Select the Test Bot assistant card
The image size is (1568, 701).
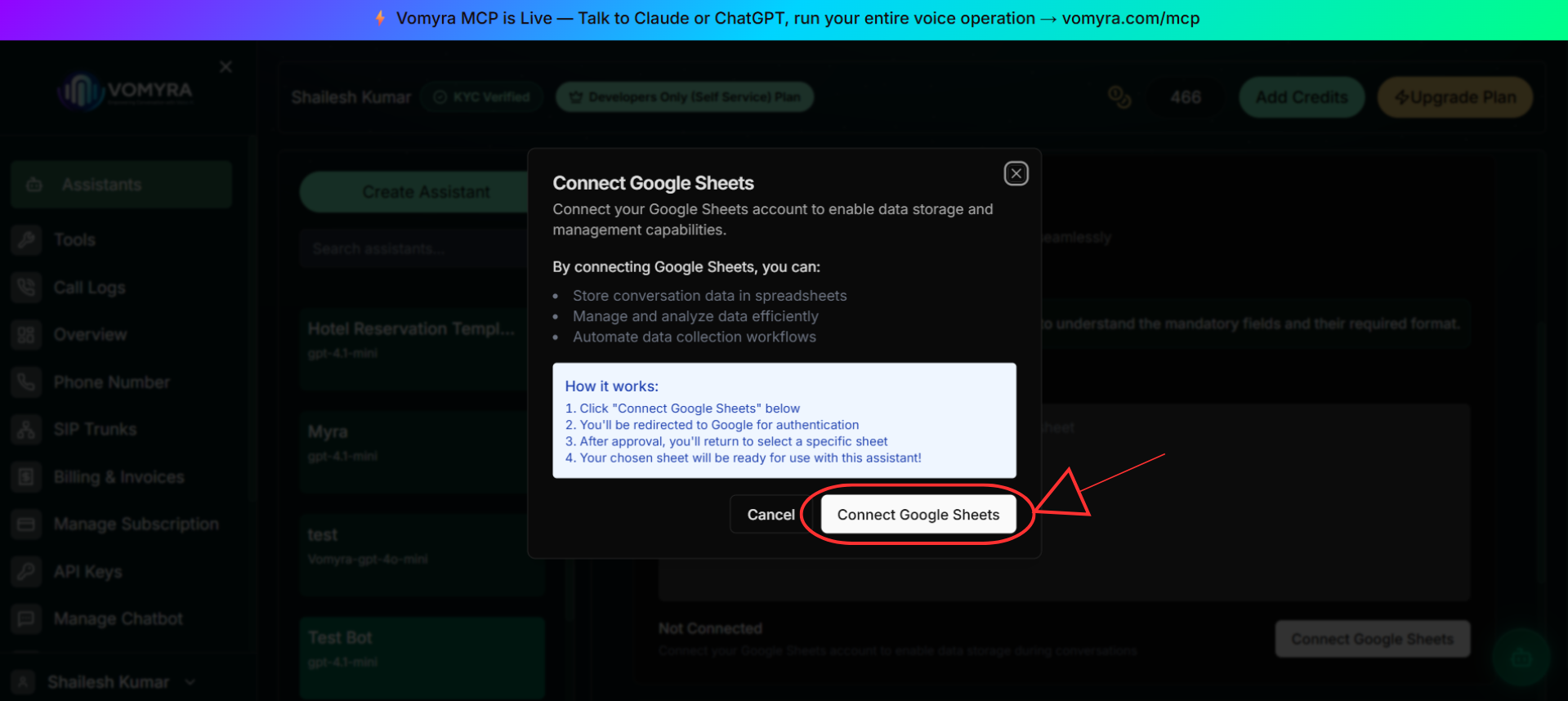click(x=422, y=657)
